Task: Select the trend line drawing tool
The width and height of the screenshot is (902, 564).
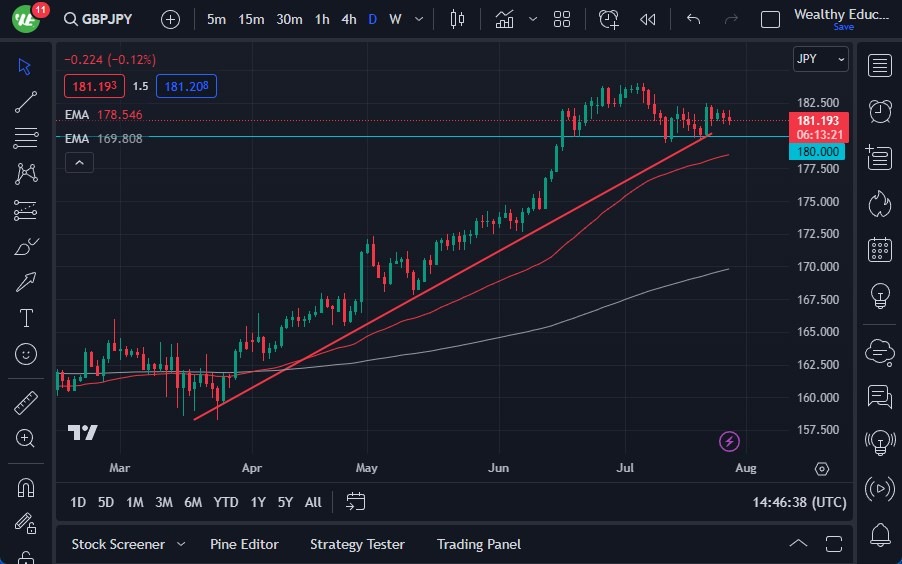Action: [x=26, y=101]
